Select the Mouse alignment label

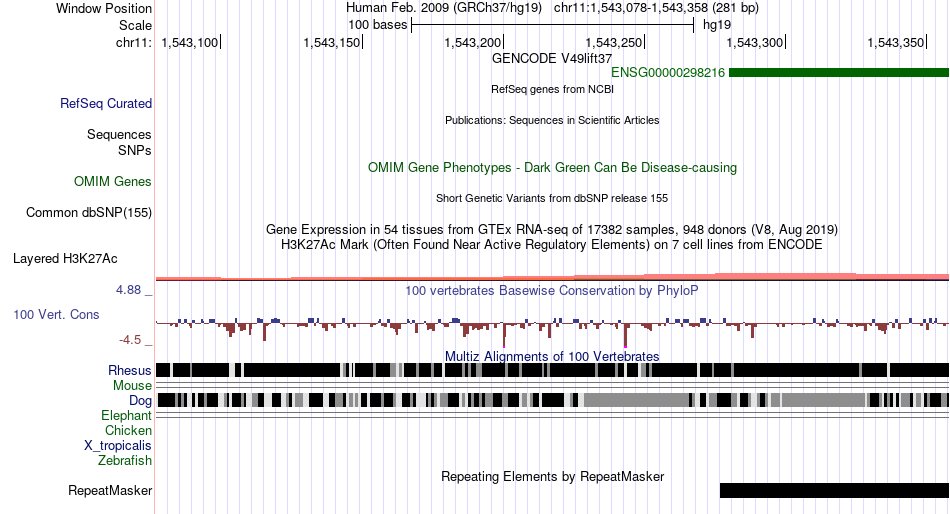tap(132, 386)
